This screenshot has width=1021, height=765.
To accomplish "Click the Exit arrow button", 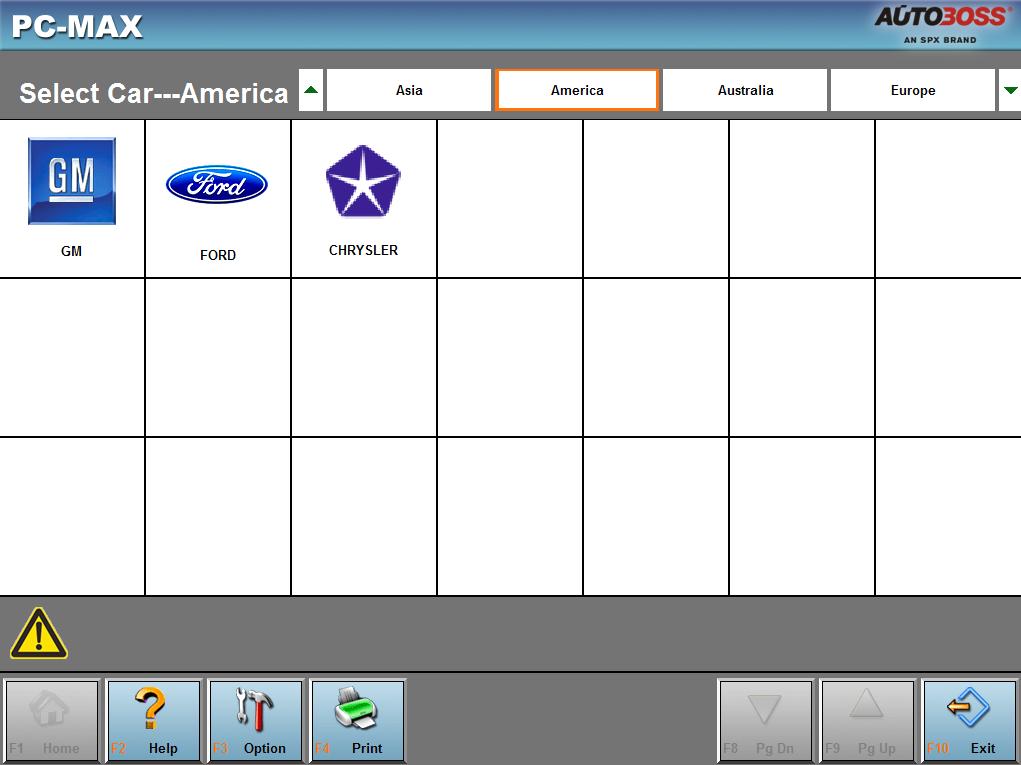I will pos(970,721).
